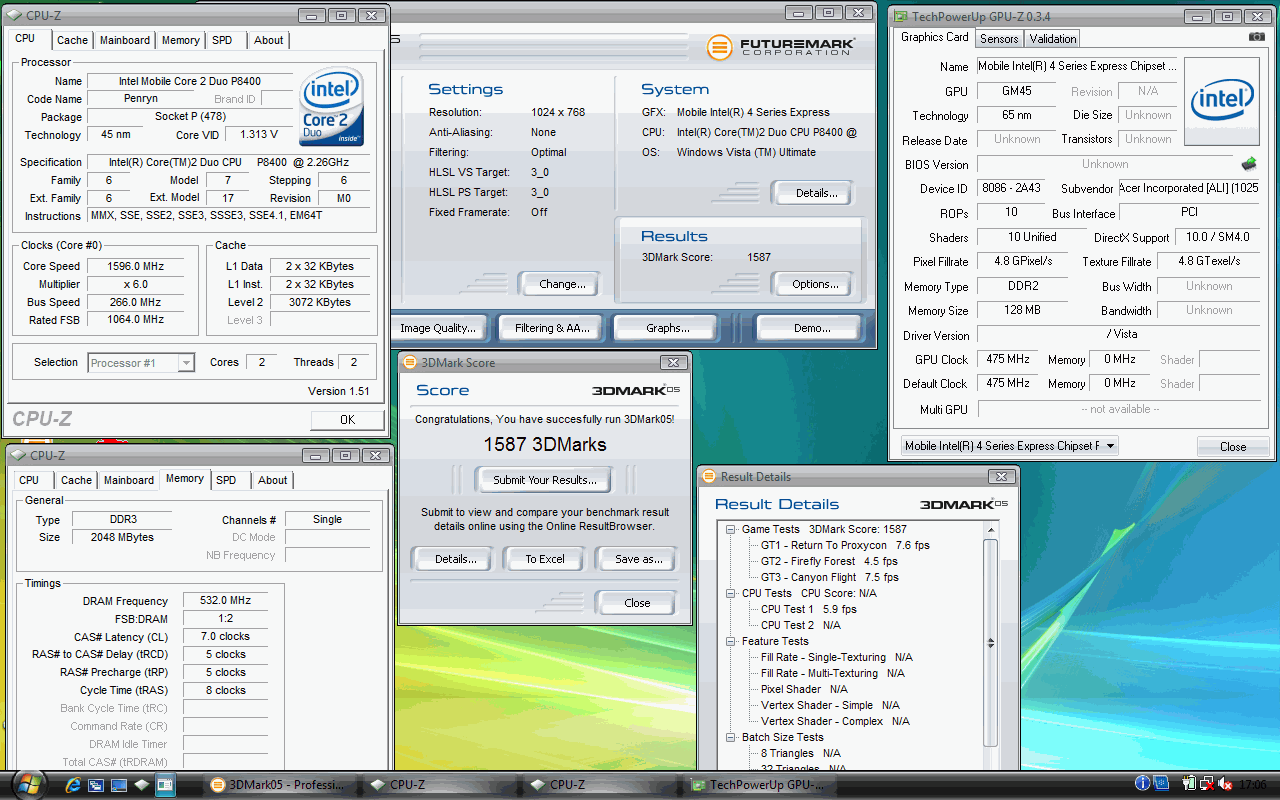Image resolution: width=1280 pixels, height=800 pixels.
Task: Click Details button in 3DMark Score dialog
Action: click(455, 559)
